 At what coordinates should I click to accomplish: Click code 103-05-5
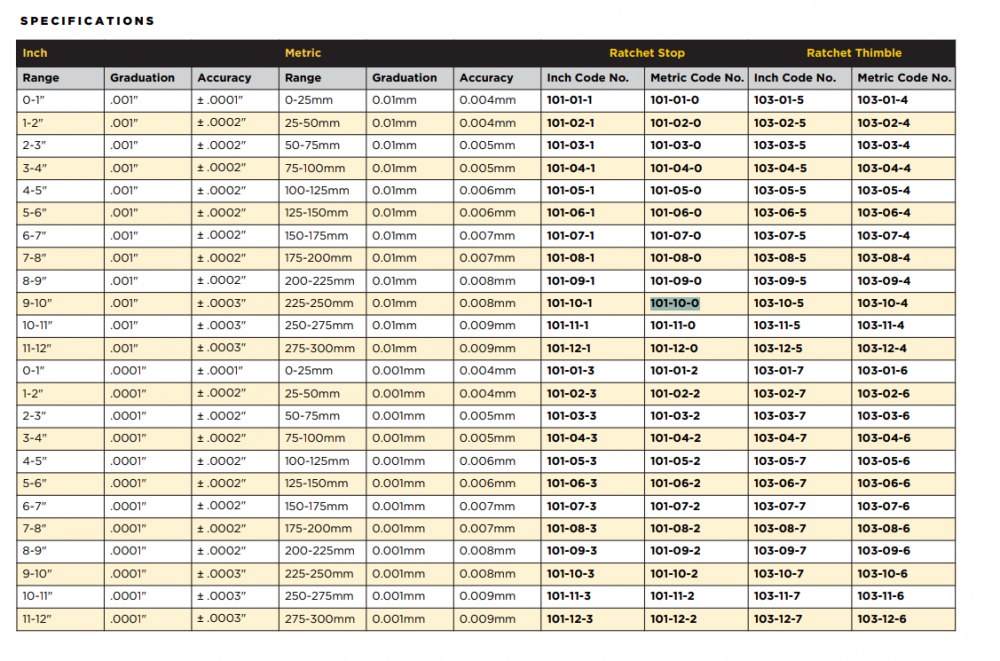780,191
